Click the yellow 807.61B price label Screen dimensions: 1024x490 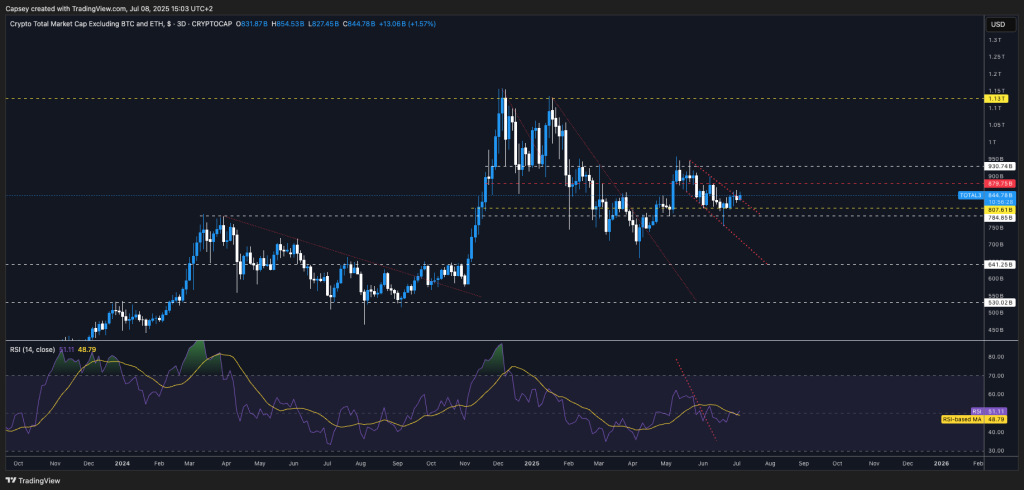click(x=1001, y=209)
